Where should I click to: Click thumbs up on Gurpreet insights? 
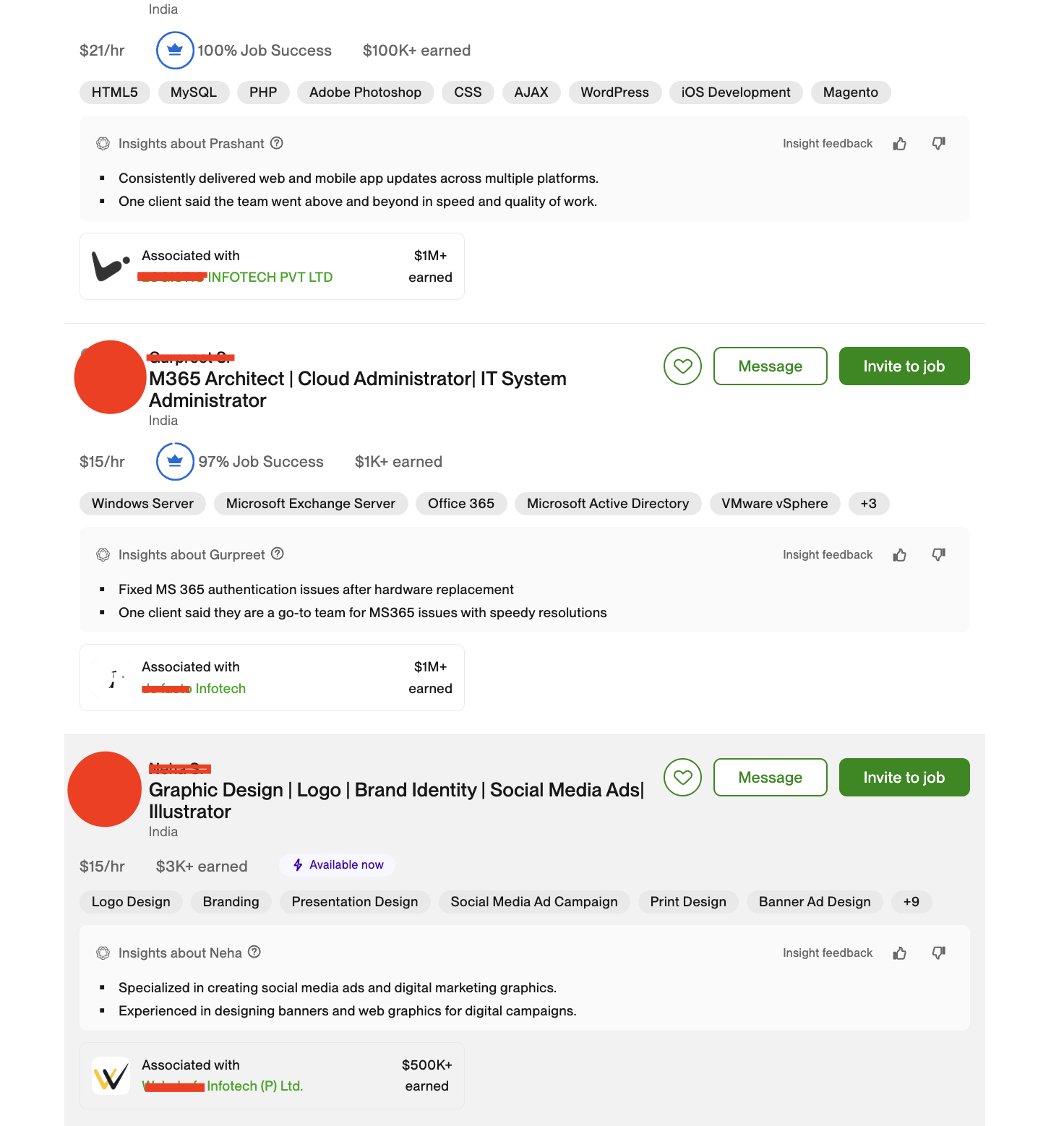tap(899, 555)
